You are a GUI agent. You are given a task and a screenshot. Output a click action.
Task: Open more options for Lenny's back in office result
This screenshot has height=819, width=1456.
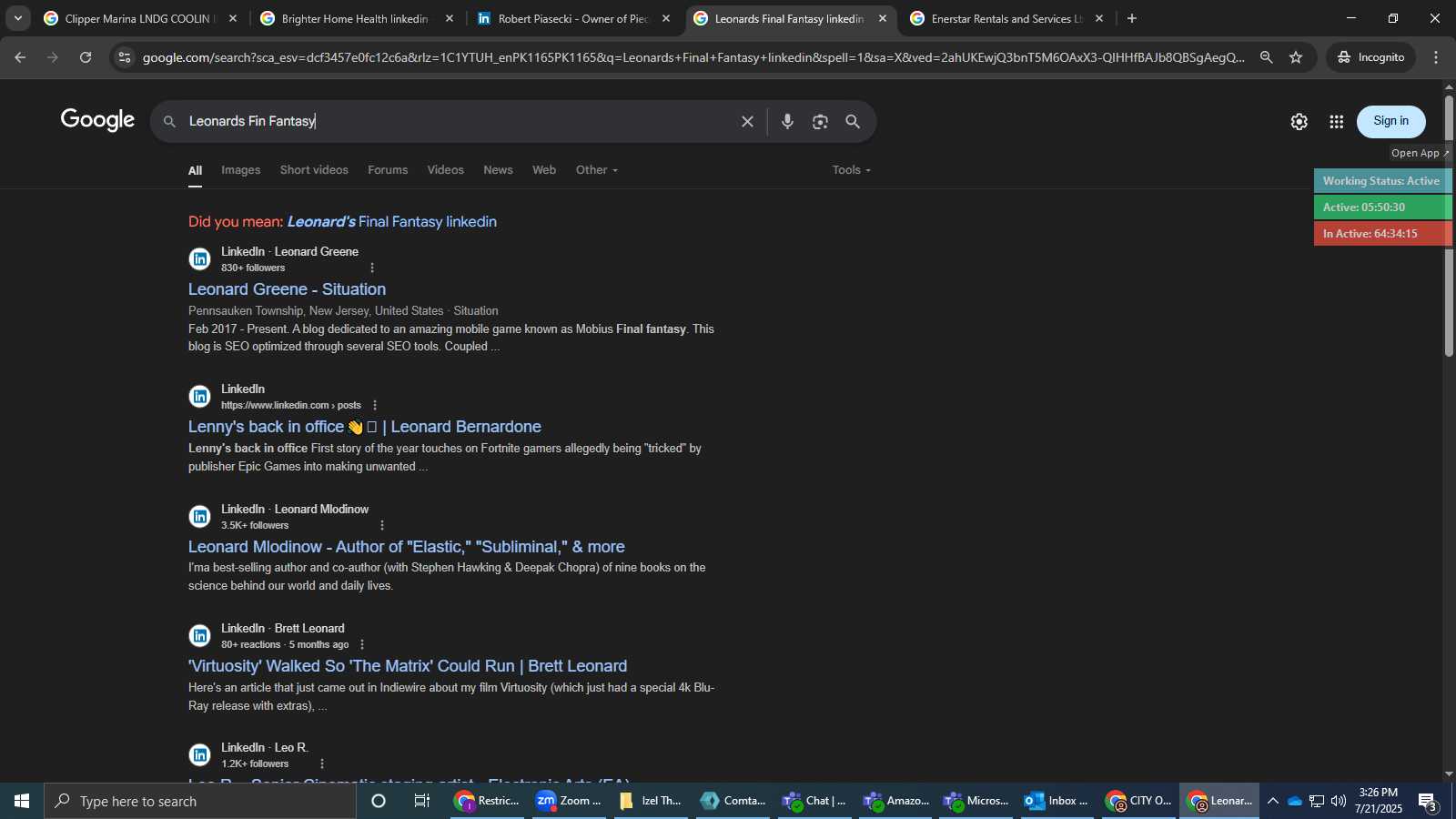[375, 405]
